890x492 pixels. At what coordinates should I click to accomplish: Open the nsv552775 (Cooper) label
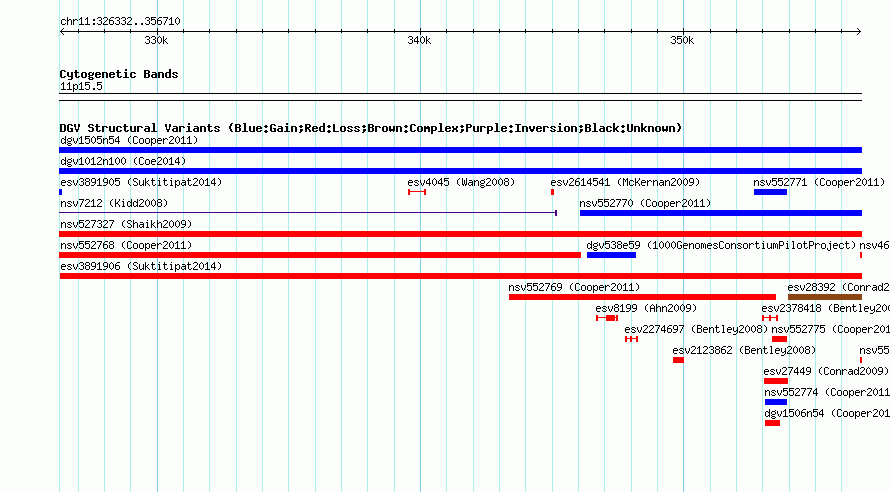tap(831, 329)
